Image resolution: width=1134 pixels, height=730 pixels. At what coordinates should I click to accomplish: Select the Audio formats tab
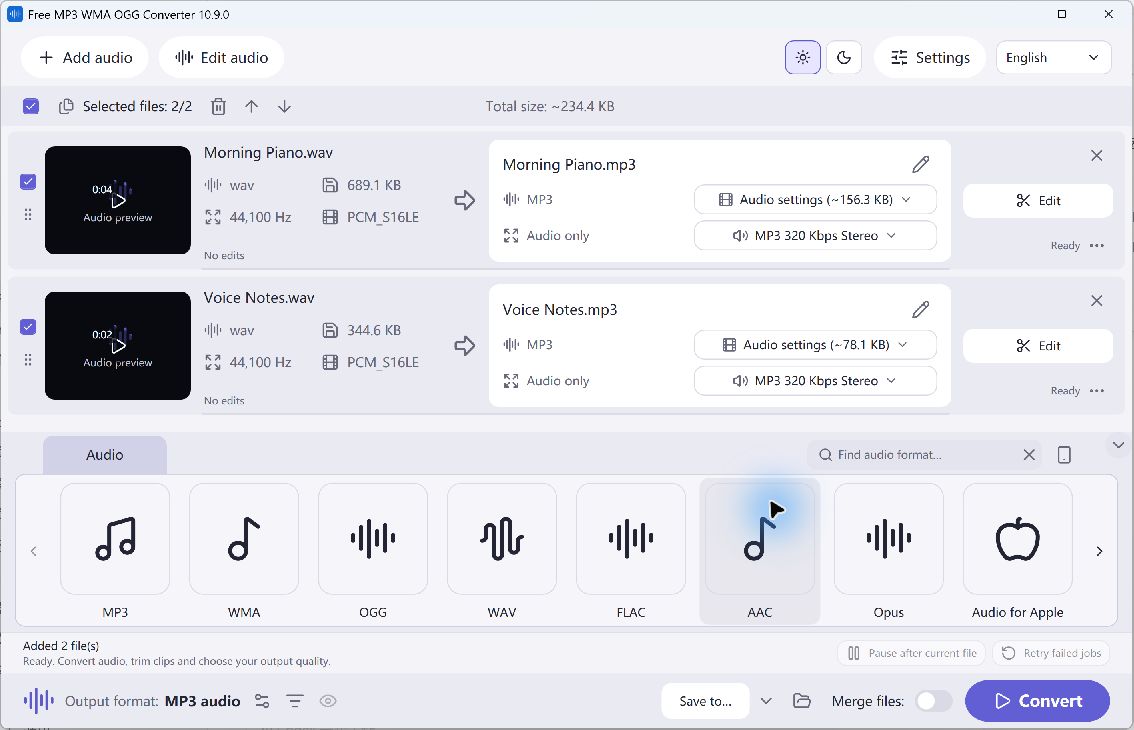pos(105,455)
